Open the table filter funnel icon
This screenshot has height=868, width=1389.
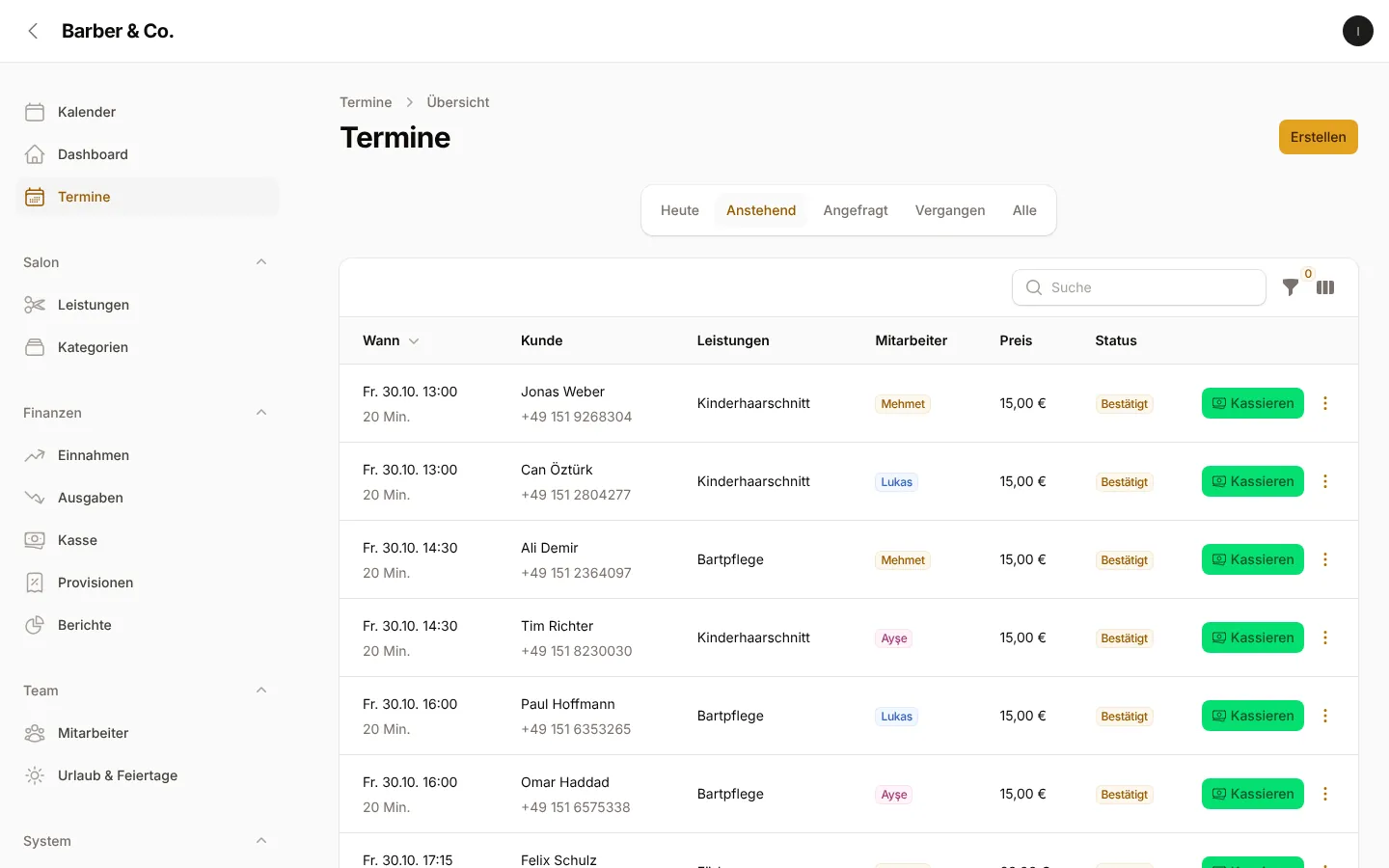1291,287
